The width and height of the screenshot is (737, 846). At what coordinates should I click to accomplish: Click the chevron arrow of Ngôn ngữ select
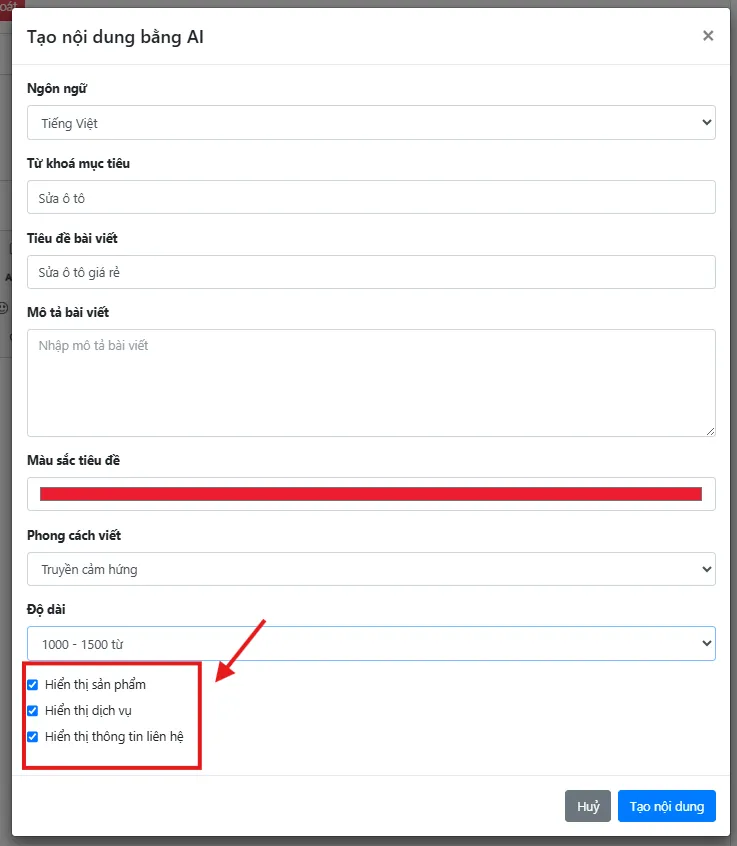[706, 122]
